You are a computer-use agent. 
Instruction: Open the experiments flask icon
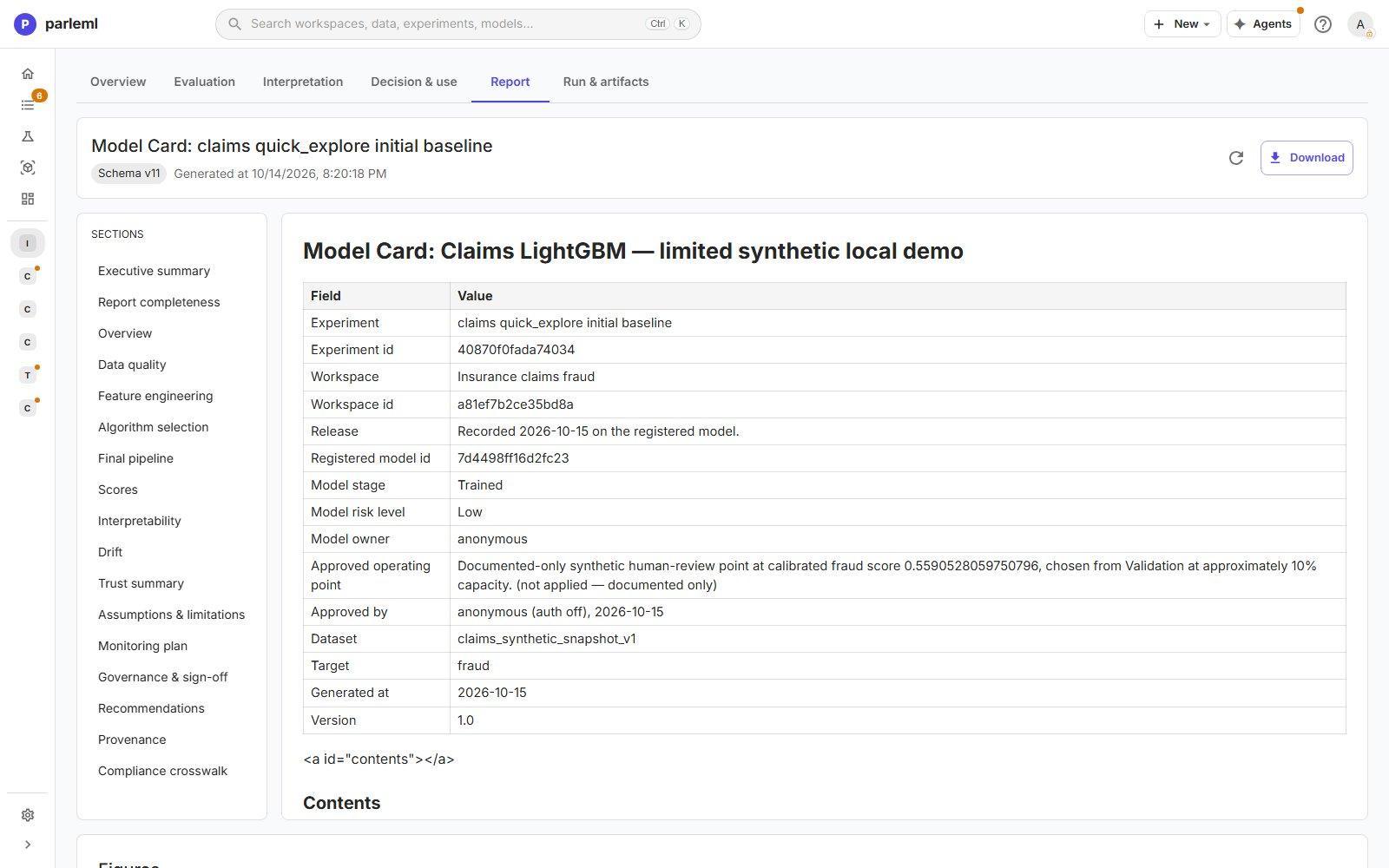(x=28, y=136)
